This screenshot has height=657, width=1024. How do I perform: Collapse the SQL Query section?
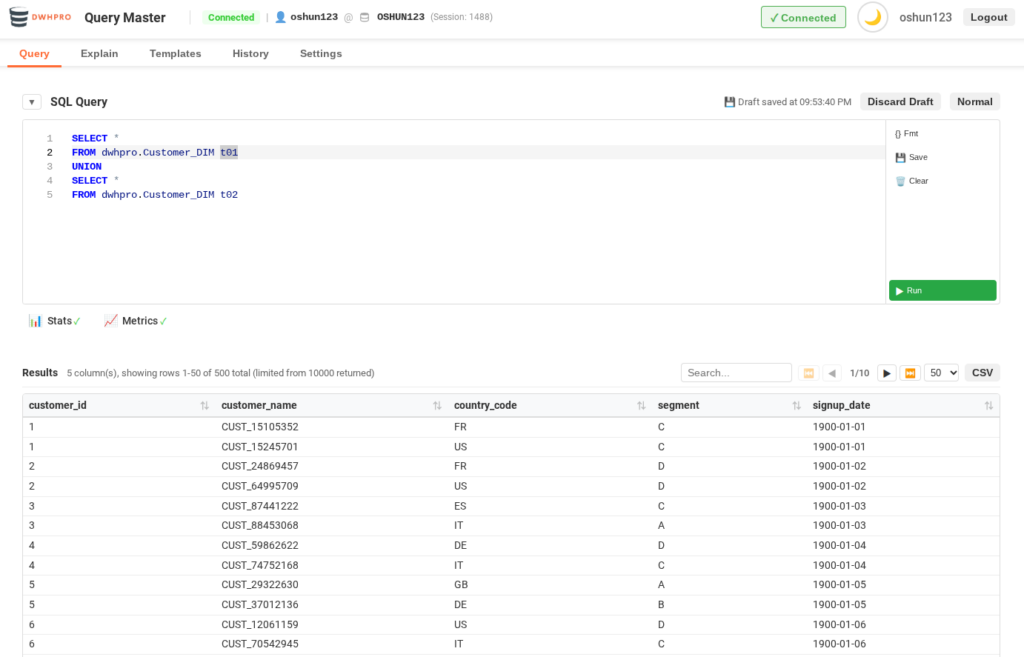tap(32, 102)
